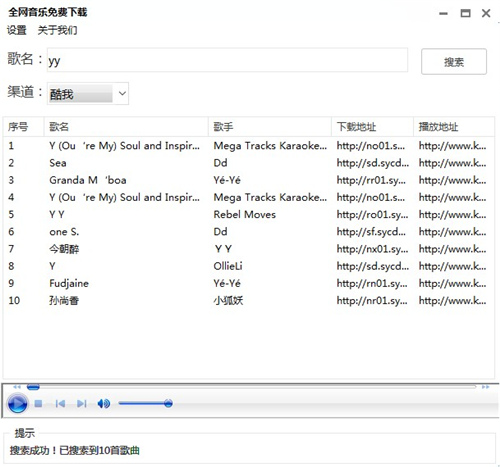The image size is (500, 467).
Task: Click the playback seek bar thumb
Action: pos(33,387)
